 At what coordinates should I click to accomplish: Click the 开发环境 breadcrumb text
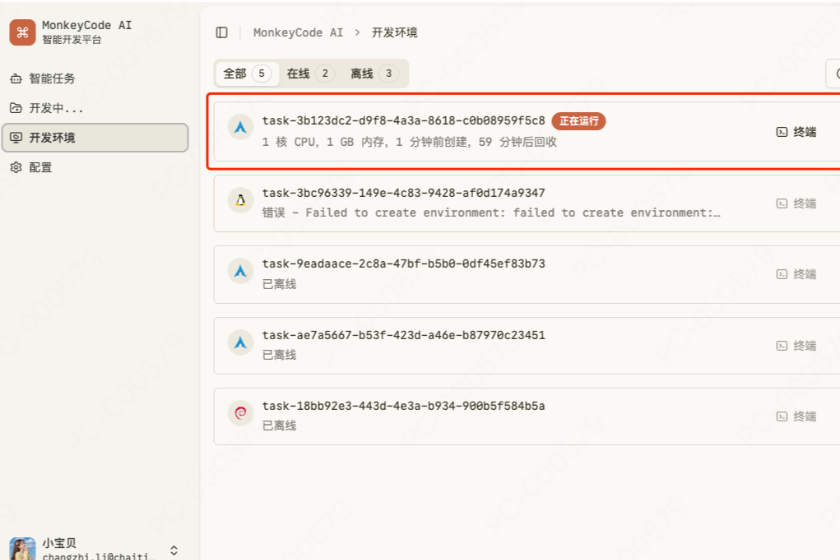click(394, 33)
